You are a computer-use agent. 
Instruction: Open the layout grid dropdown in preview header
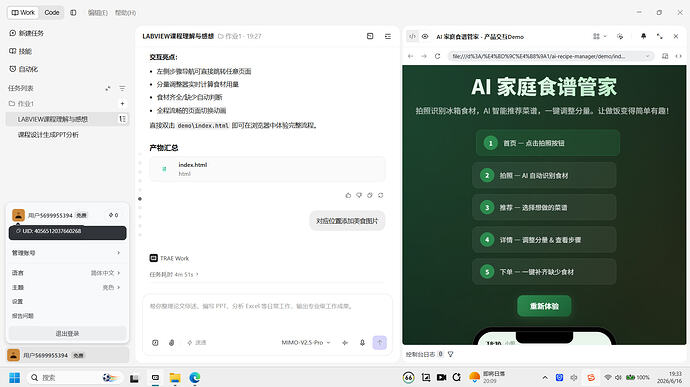click(x=599, y=37)
